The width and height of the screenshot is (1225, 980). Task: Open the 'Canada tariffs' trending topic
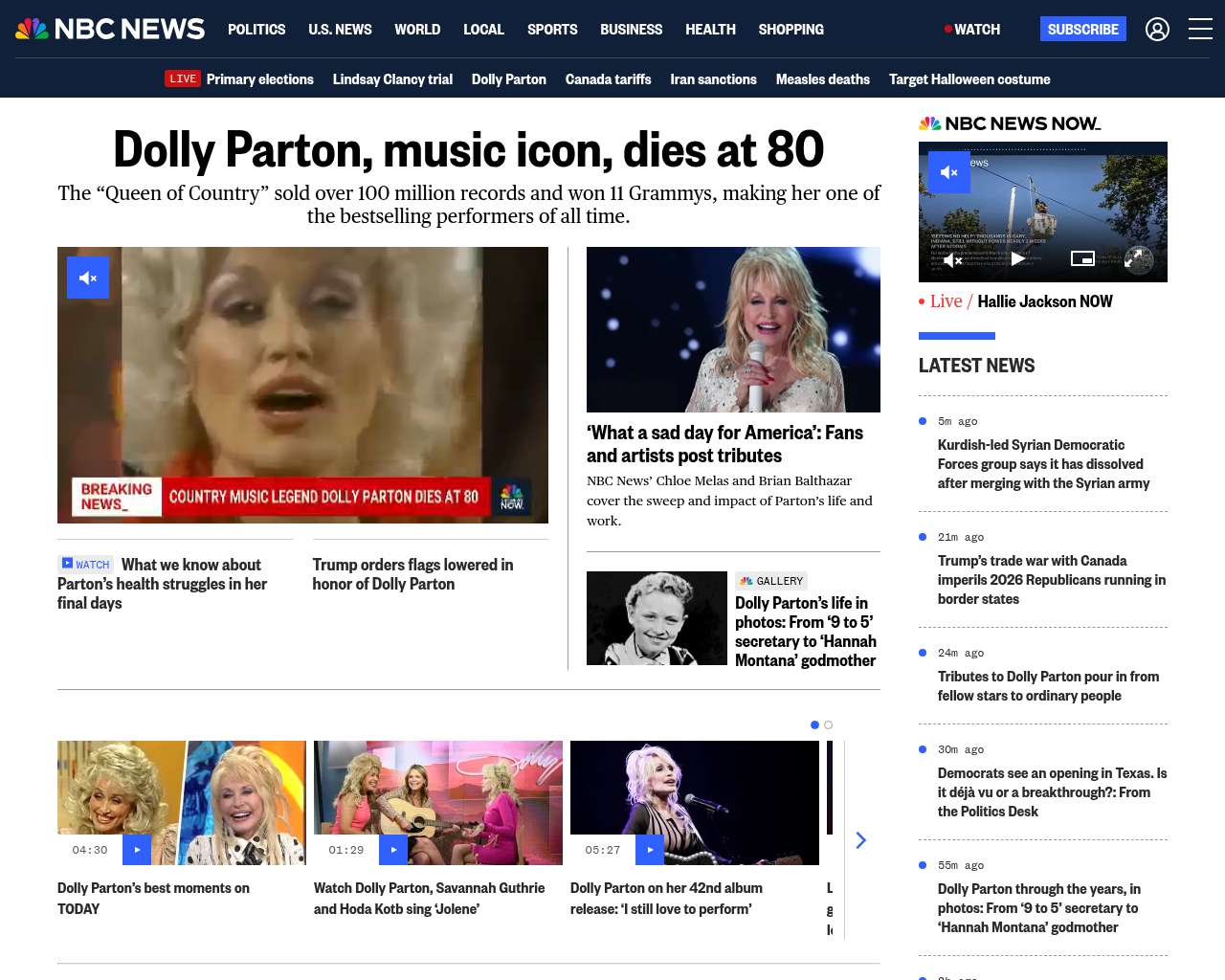tap(609, 79)
